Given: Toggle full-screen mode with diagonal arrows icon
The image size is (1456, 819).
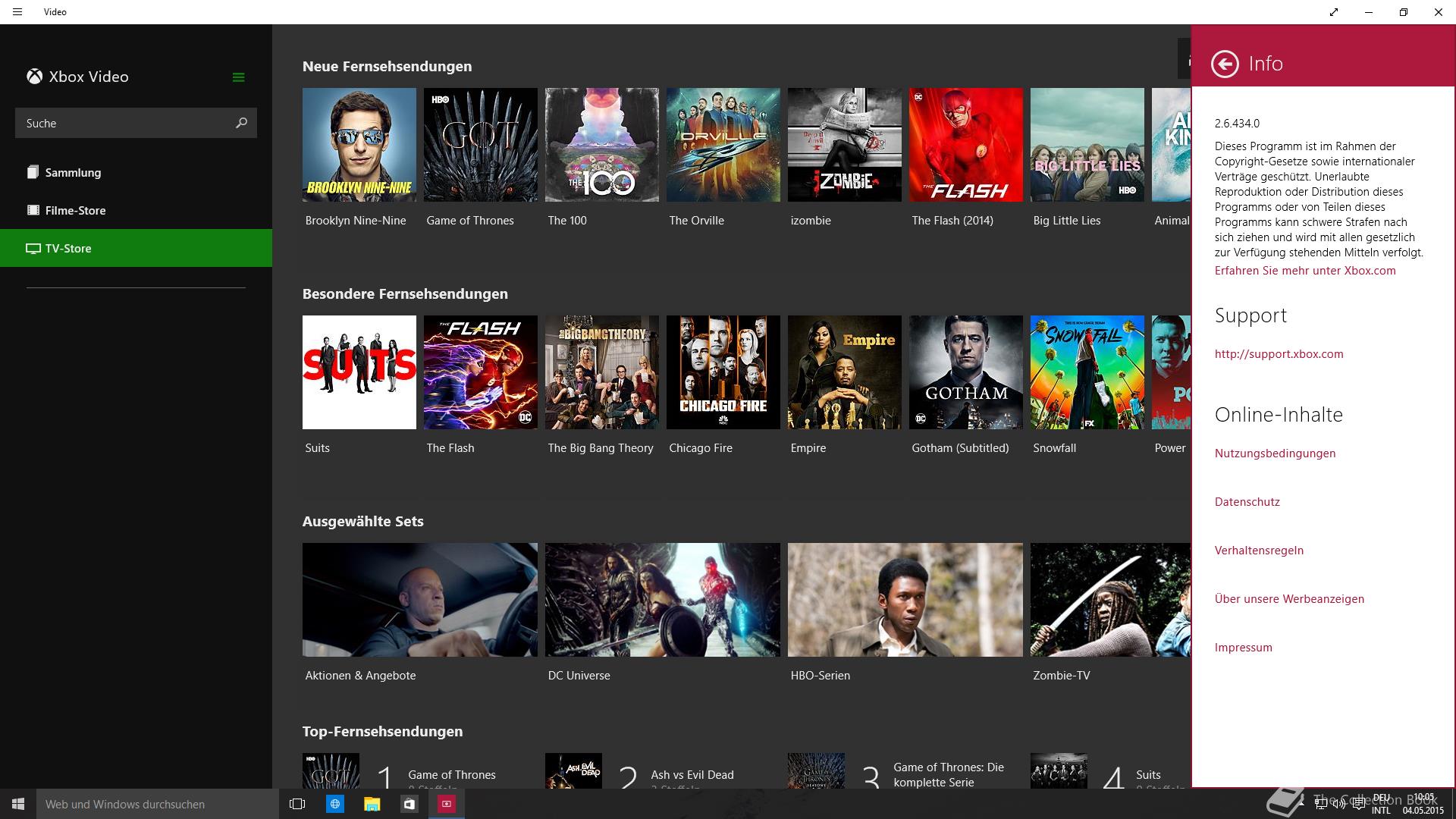Looking at the screenshot, I should click(1334, 12).
